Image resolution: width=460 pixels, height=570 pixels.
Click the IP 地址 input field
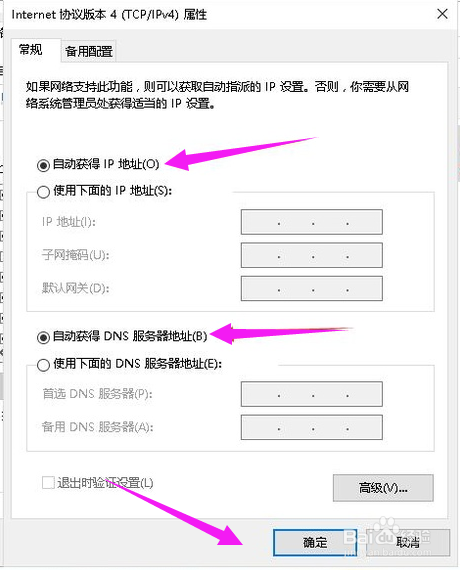pyautogui.click(x=312, y=222)
